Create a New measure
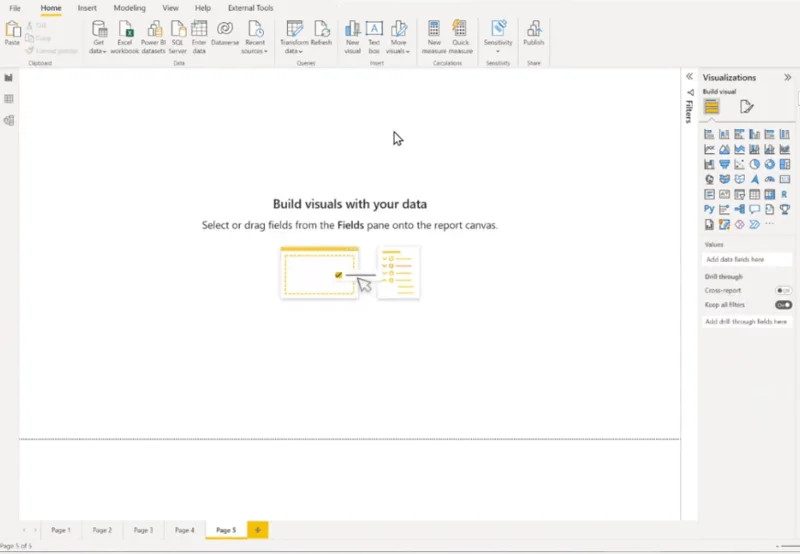800x554 pixels. [x=434, y=37]
